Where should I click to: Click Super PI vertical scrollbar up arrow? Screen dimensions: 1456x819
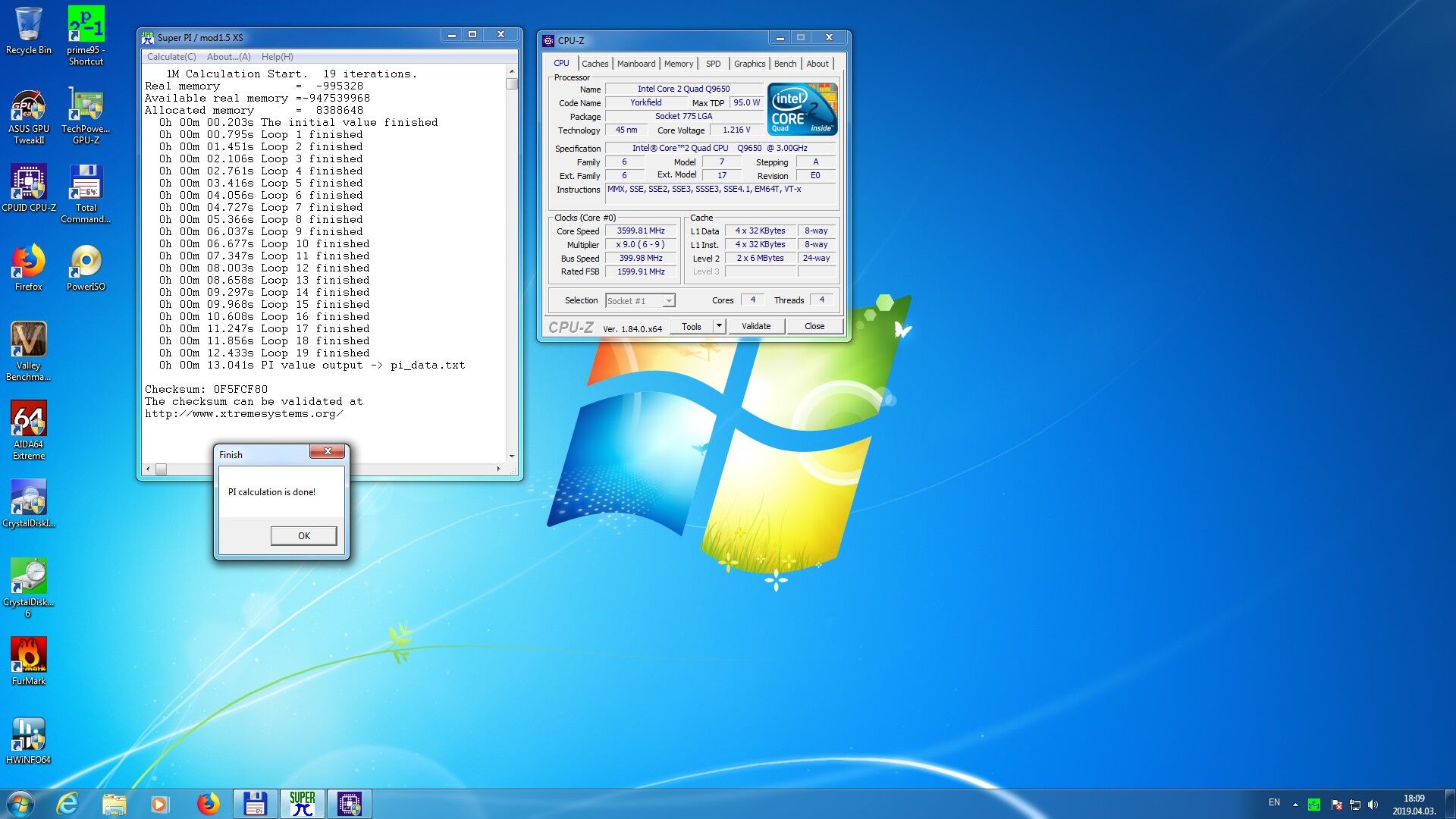512,71
